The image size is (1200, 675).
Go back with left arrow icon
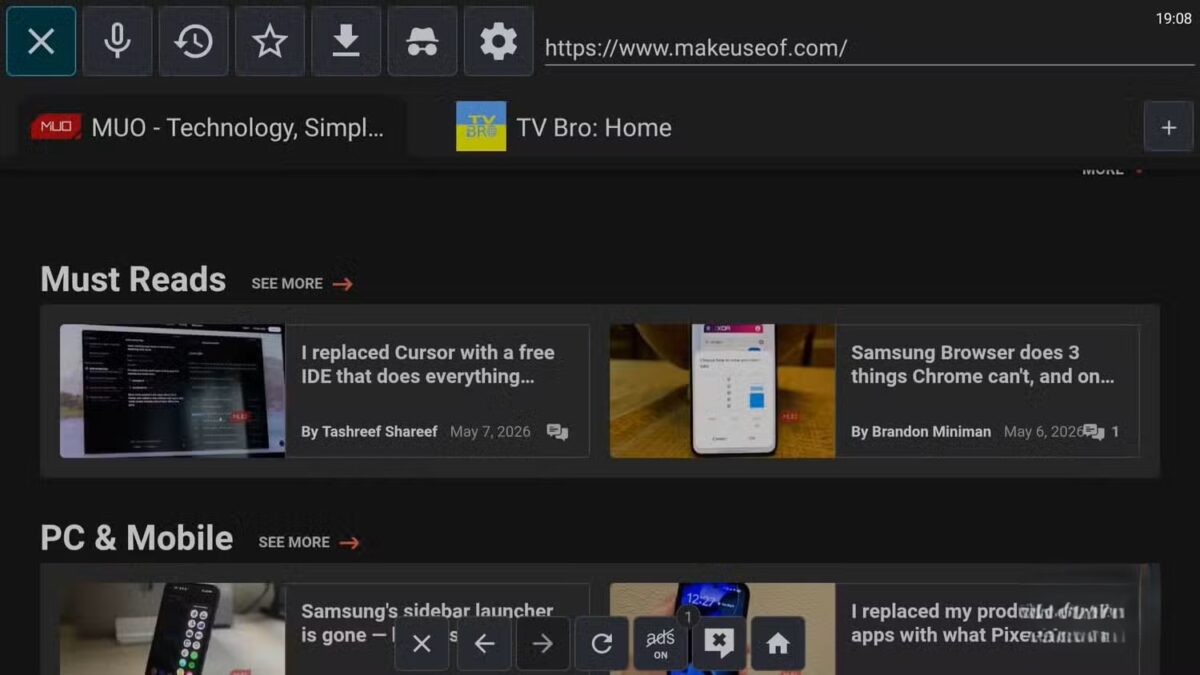tap(484, 644)
